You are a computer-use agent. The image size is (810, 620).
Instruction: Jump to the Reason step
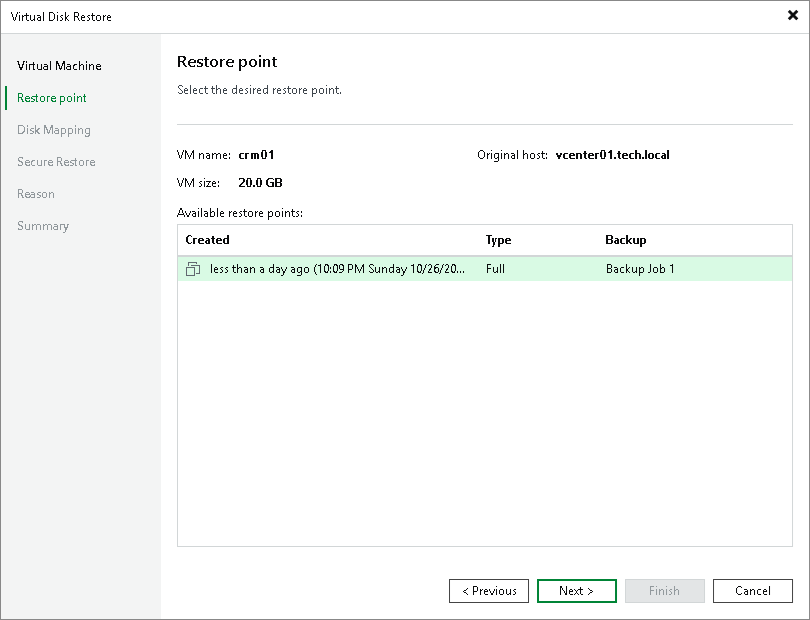point(36,193)
